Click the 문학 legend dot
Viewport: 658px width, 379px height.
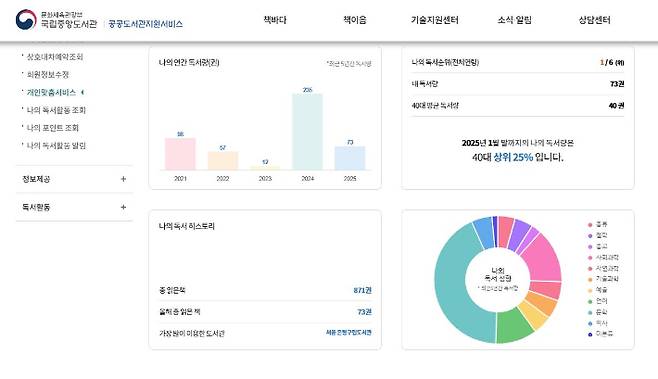(590, 313)
